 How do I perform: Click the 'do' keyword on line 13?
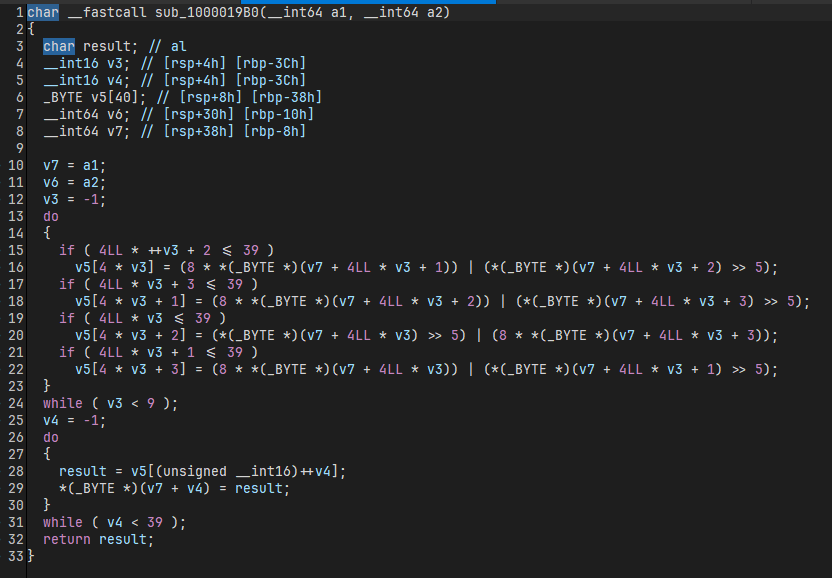tap(51, 216)
